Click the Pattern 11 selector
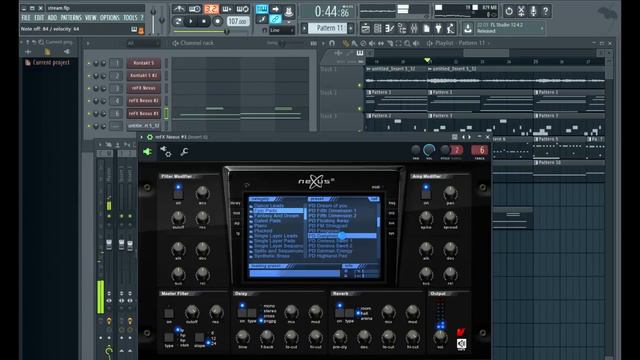Screen dimensions: 640x360 click(x=327, y=28)
